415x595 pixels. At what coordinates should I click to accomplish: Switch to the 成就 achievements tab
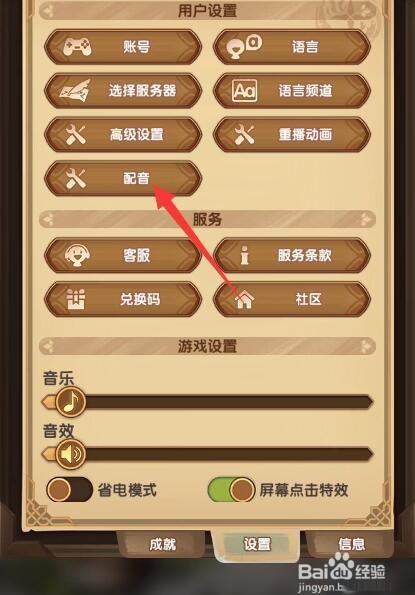click(x=162, y=545)
